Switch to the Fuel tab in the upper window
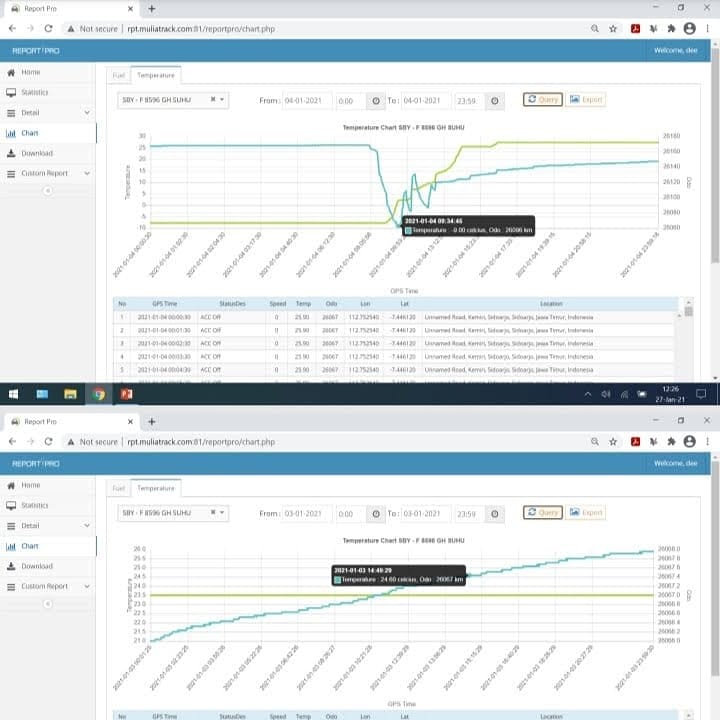This screenshot has width=720, height=720. [x=118, y=75]
